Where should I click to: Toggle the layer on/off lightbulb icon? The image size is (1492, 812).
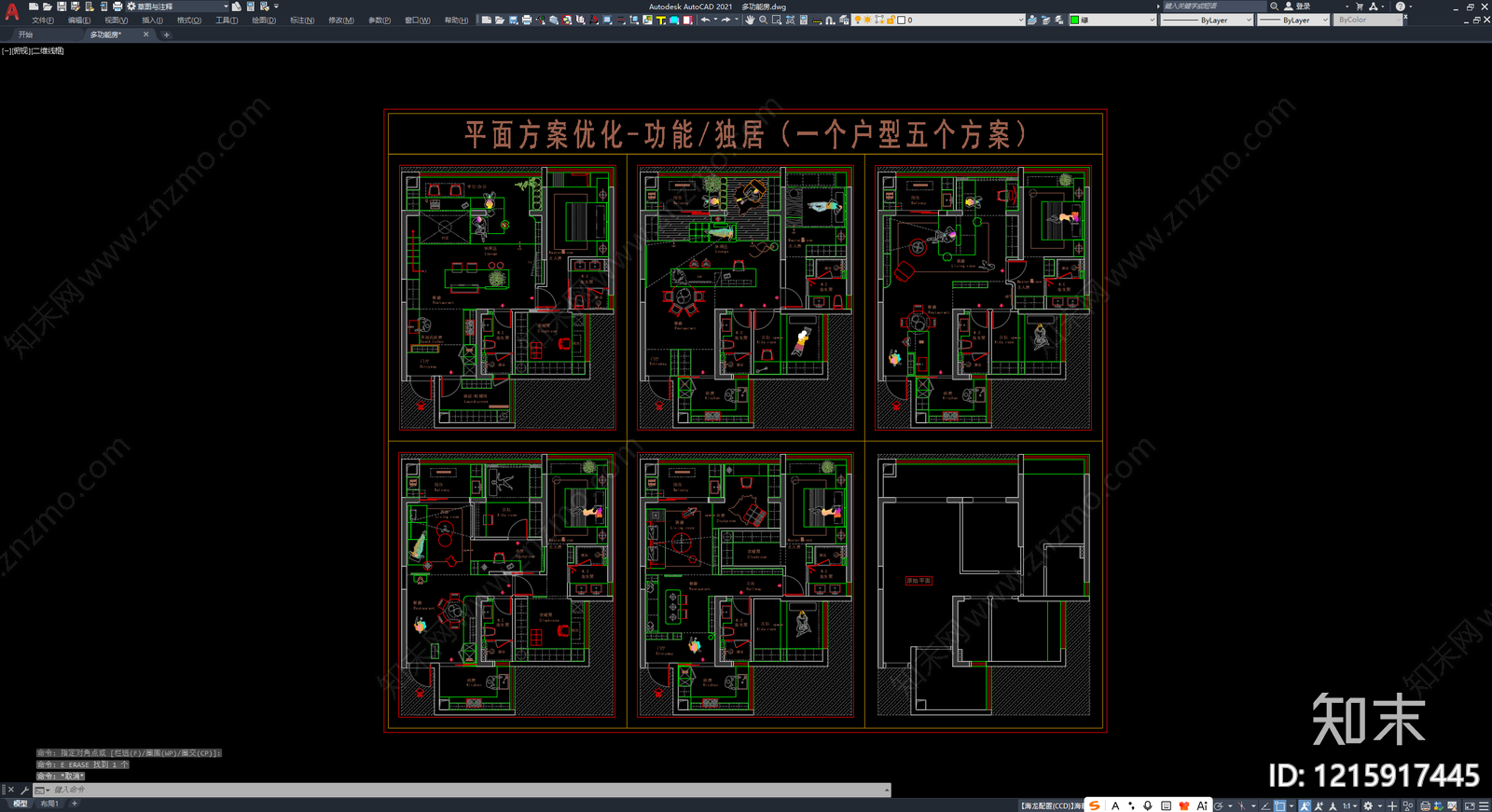pos(858,20)
